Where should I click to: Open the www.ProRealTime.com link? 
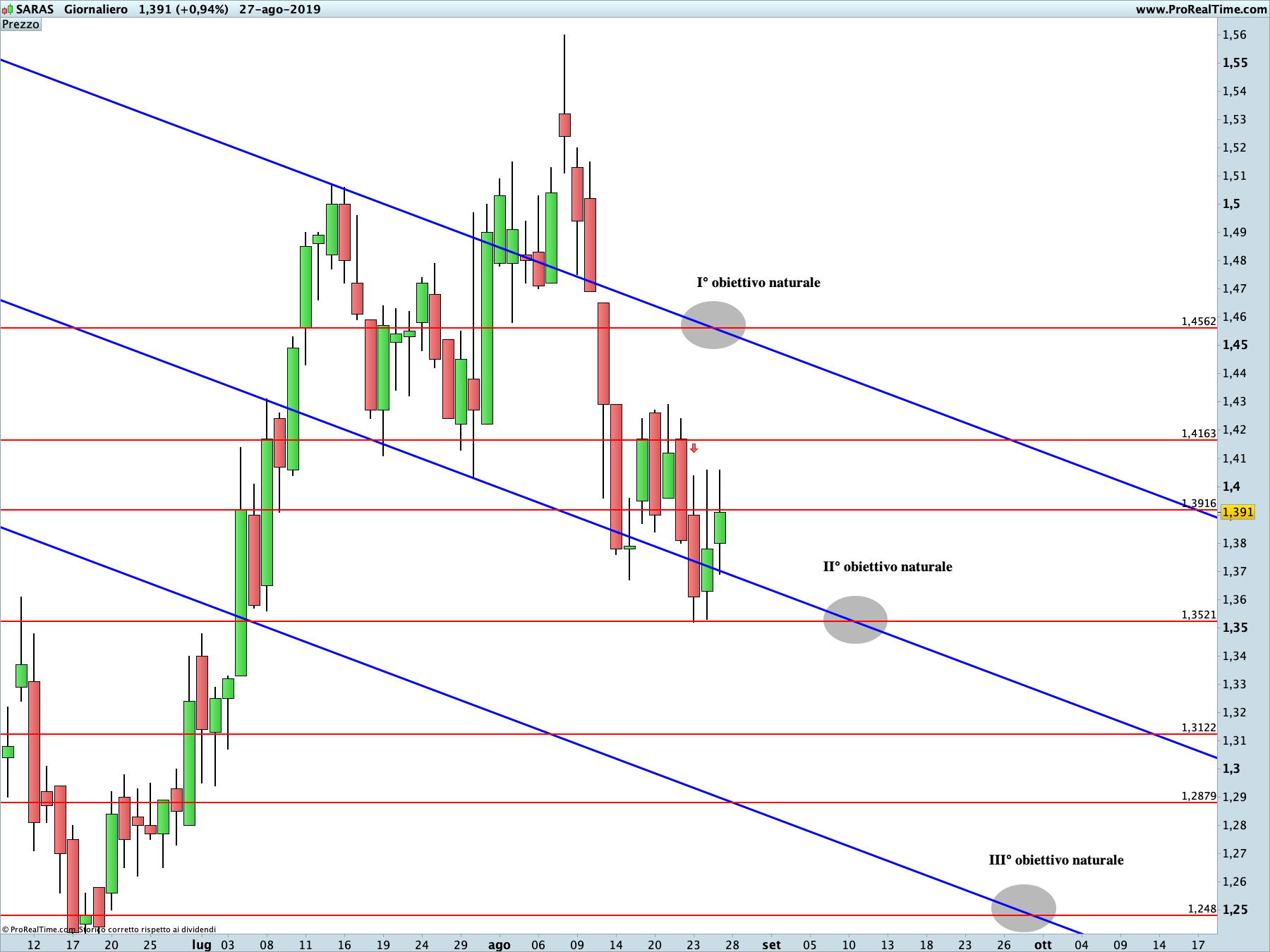pyautogui.click(x=1201, y=9)
